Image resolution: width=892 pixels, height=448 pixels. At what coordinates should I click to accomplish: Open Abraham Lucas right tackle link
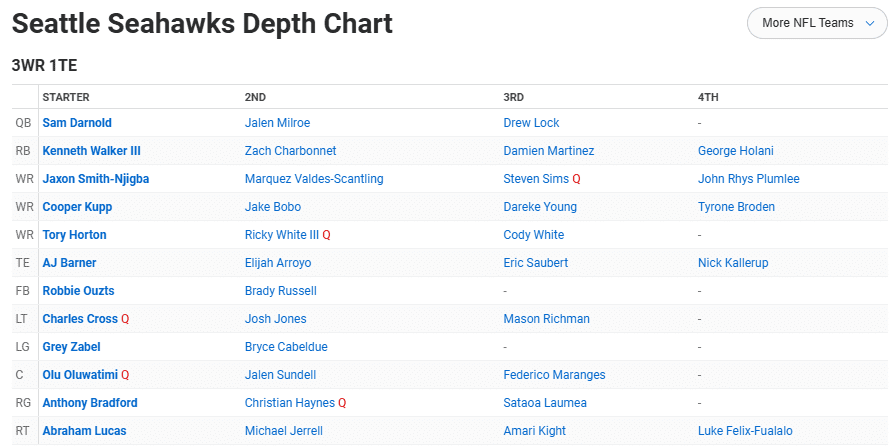[x=84, y=431]
